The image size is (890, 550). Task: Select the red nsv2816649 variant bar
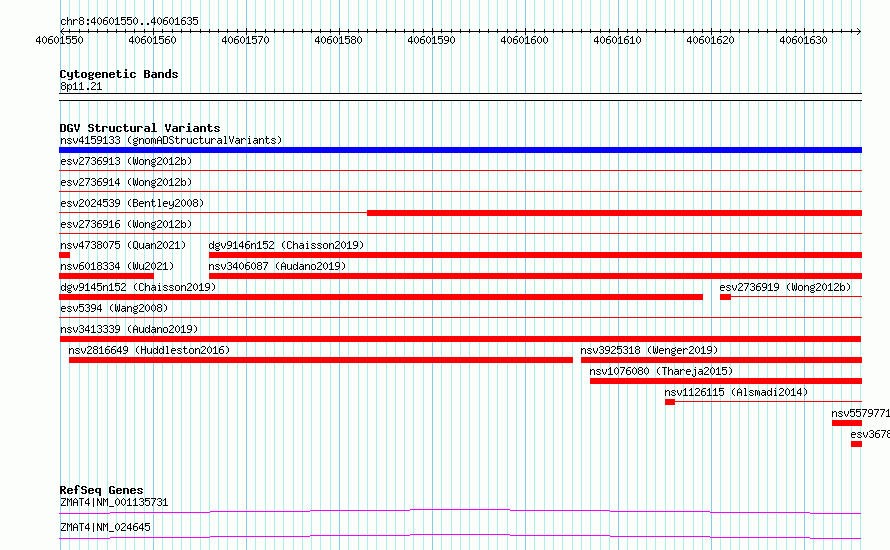(321, 360)
